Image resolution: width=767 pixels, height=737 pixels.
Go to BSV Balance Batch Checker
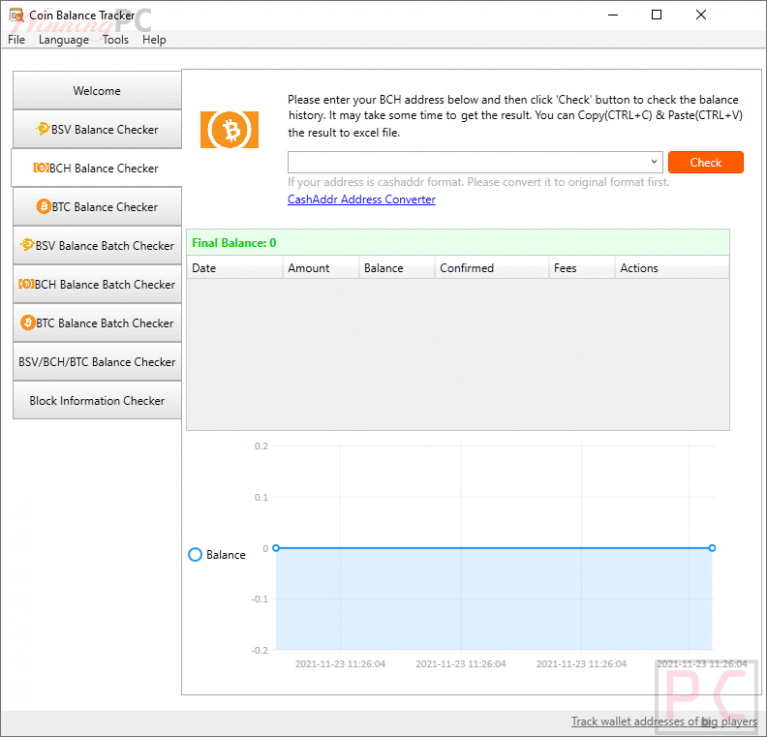[x=97, y=245]
